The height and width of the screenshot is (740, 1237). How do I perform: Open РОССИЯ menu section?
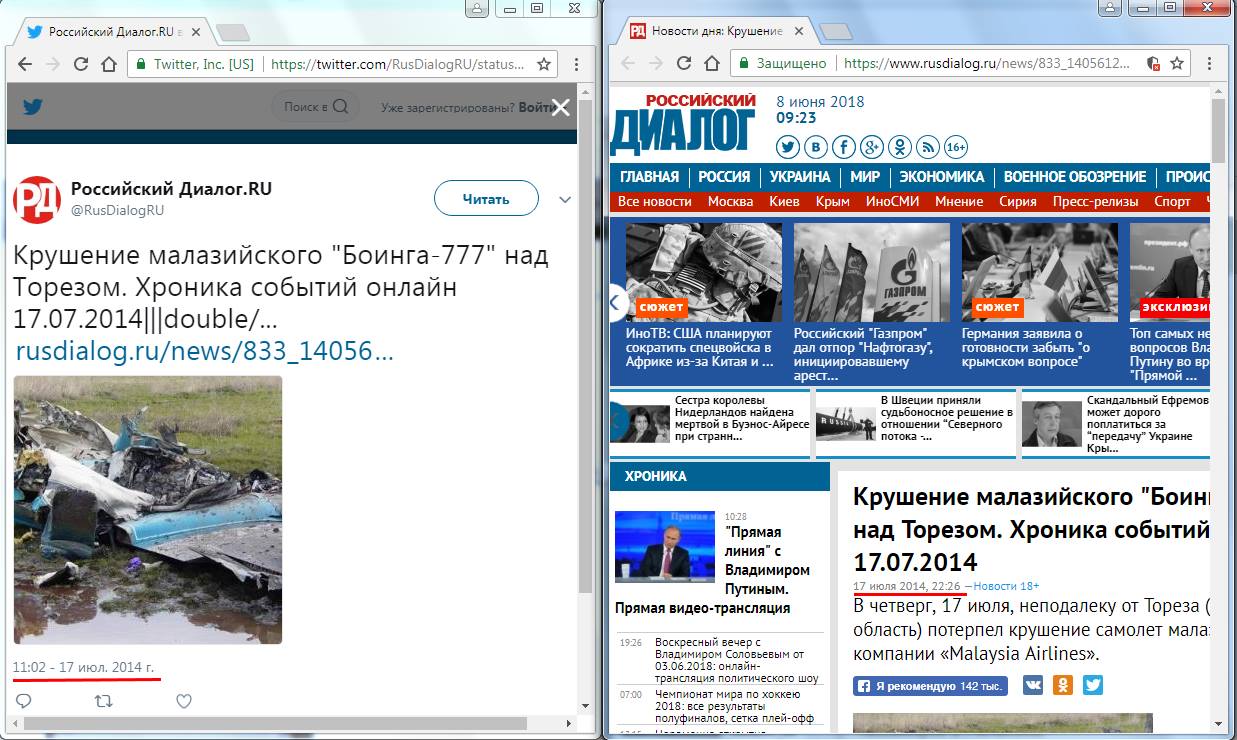pos(724,177)
